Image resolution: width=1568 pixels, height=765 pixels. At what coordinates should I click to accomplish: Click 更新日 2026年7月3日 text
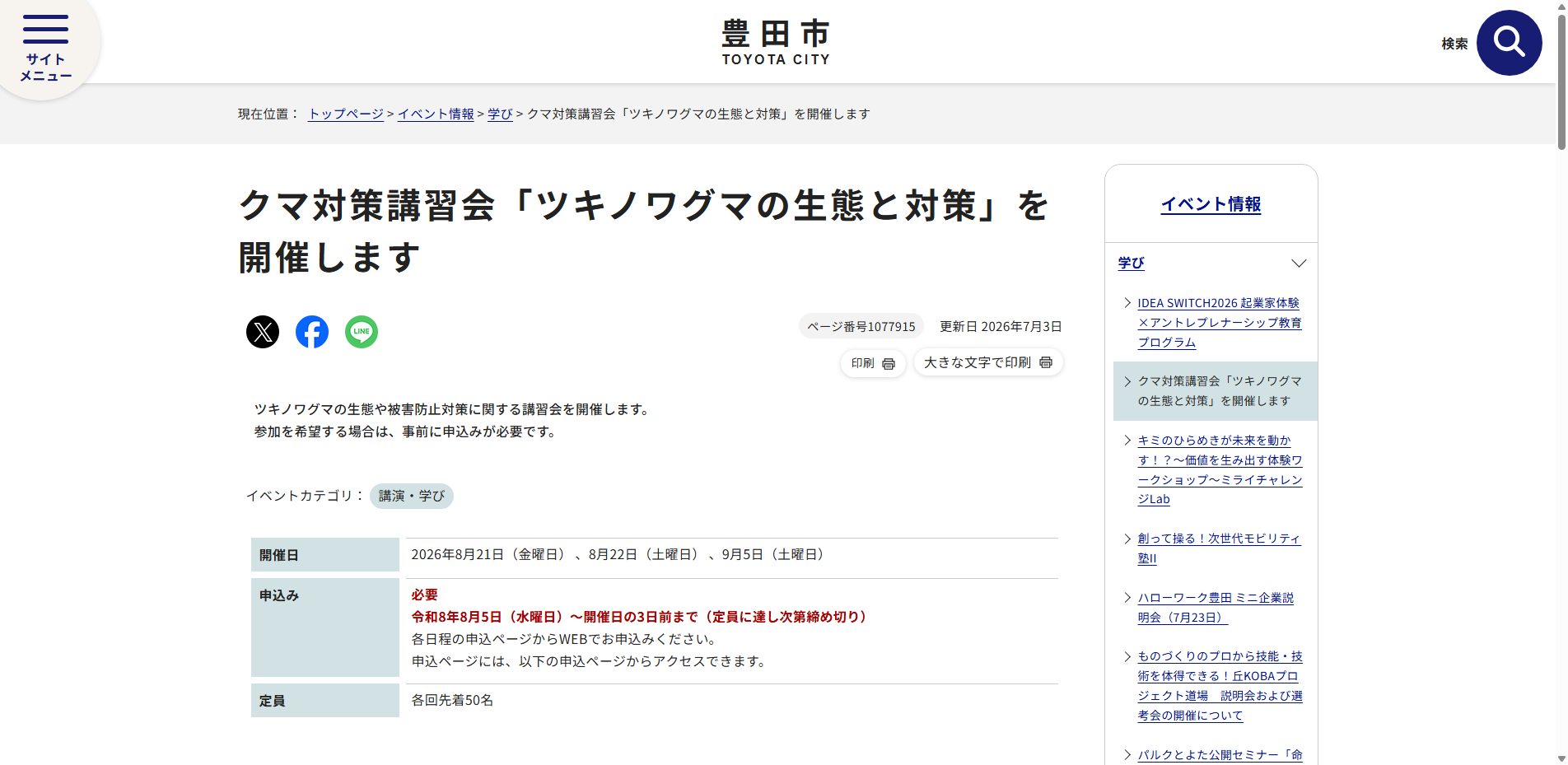[1001, 327]
